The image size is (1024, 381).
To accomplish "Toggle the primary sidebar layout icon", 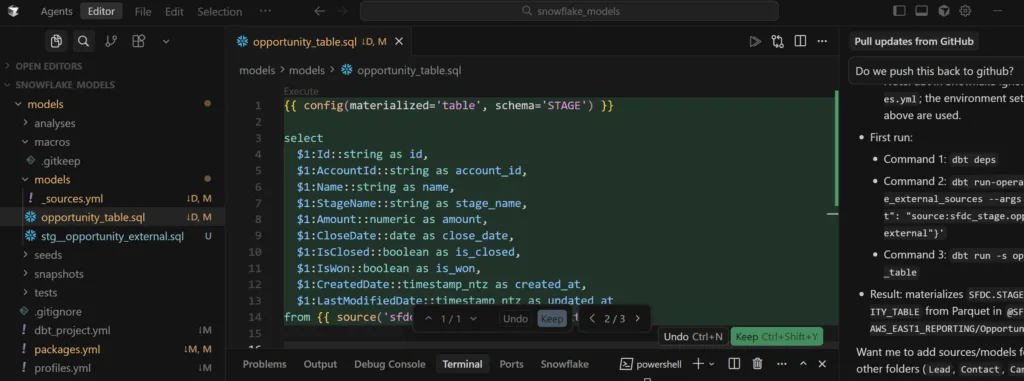I will (899, 11).
